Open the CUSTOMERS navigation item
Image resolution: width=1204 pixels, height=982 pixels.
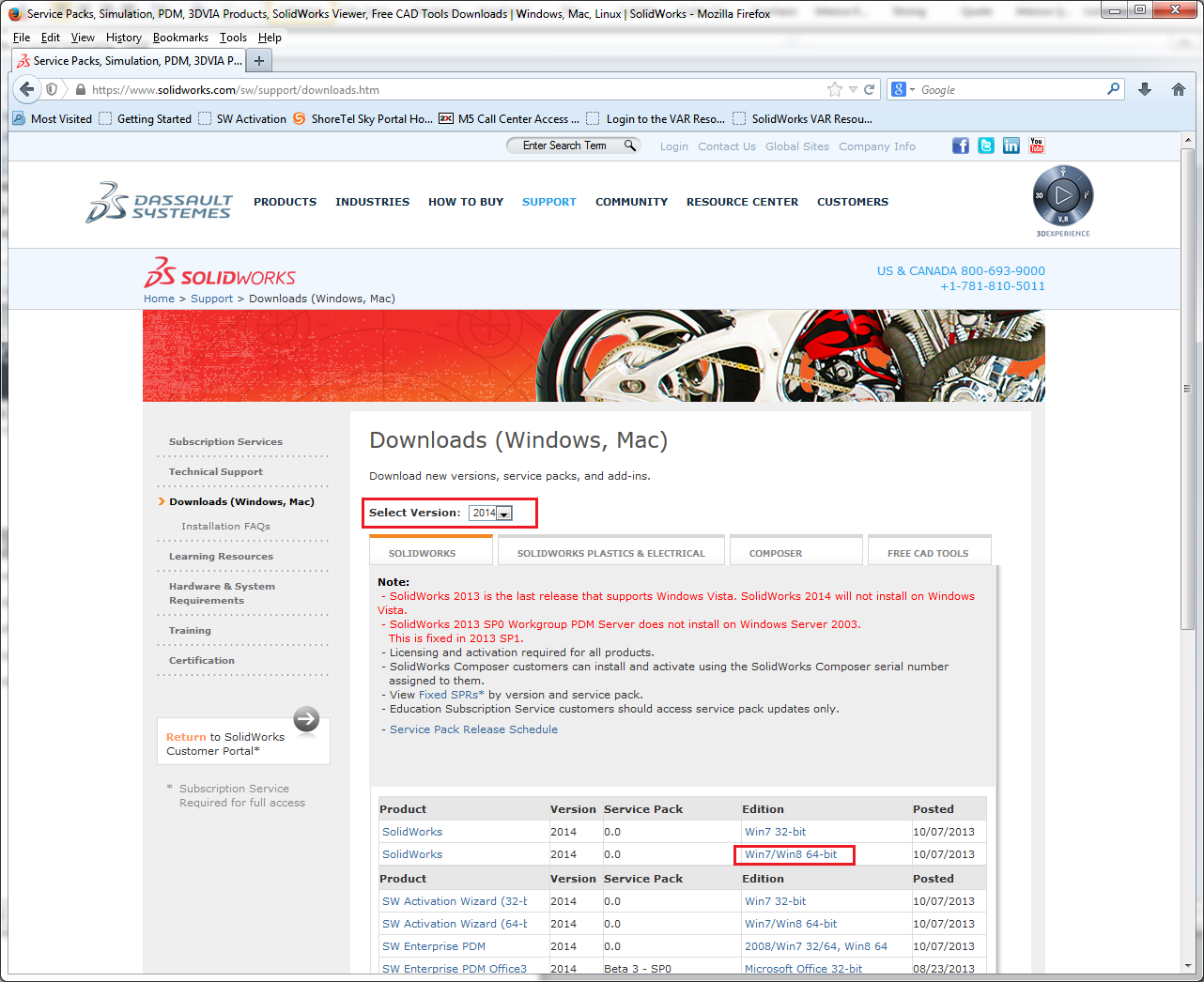(x=853, y=202)
